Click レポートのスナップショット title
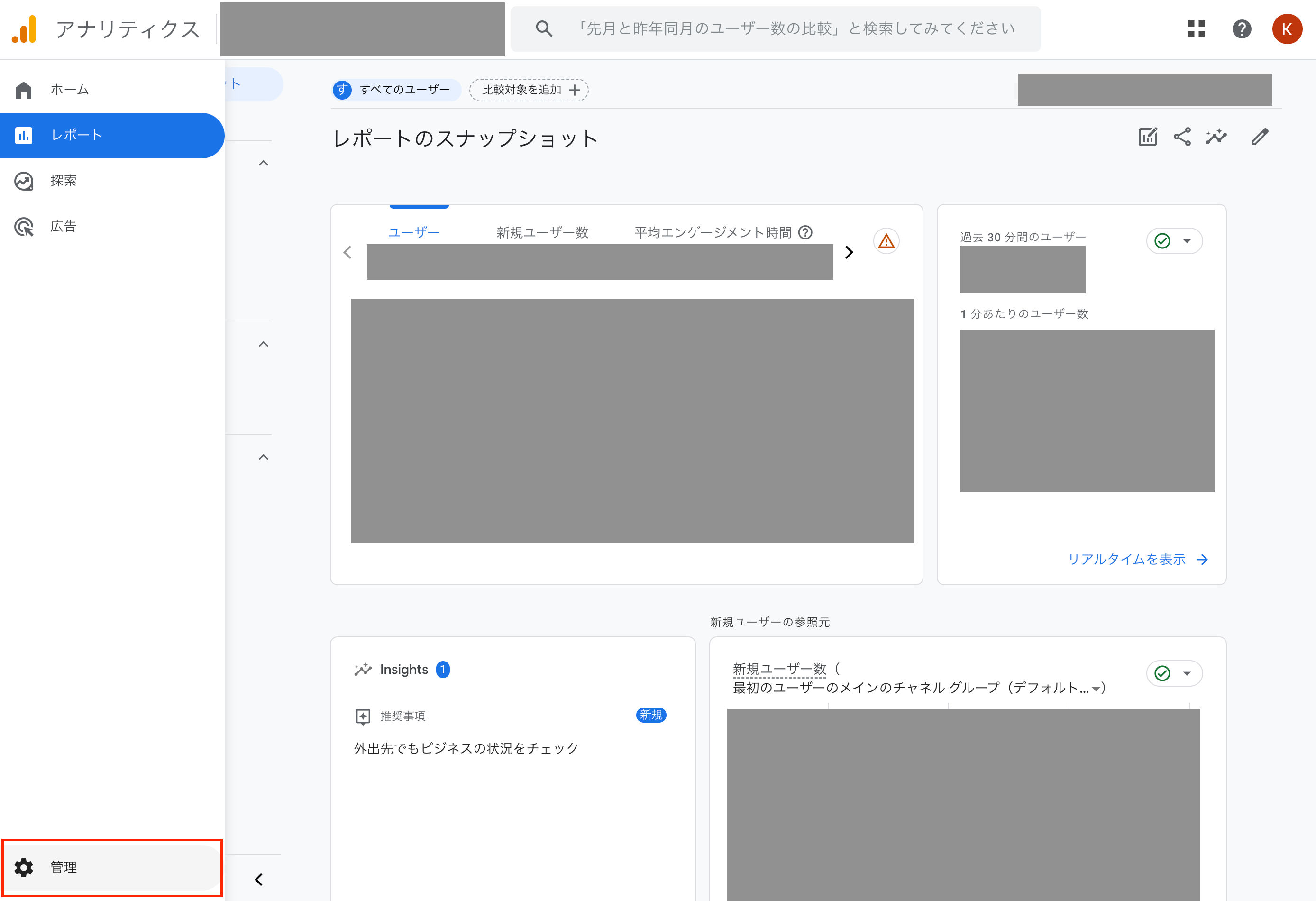Viewport: 1316px width, 901px height. pos(466,138)
